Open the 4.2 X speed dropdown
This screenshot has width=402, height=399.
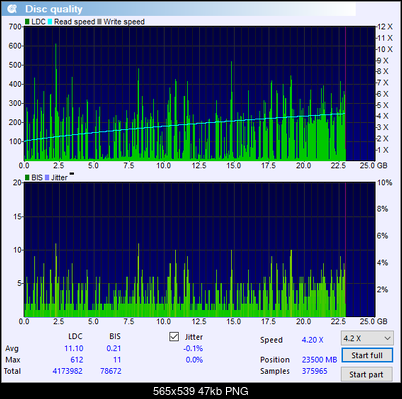pyautogui.click(x=367, y=338)
